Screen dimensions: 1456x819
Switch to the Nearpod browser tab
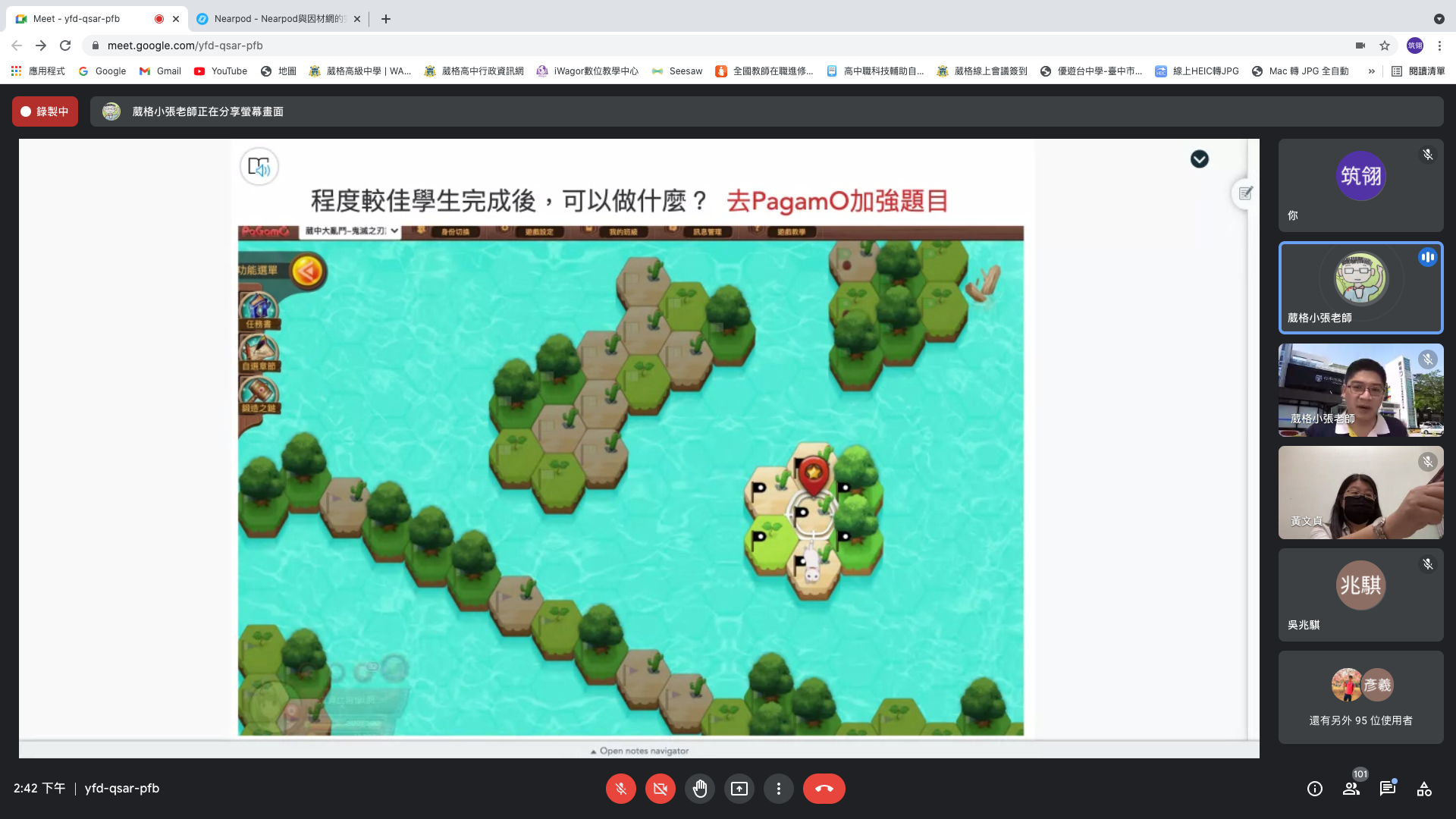pyautogui.click(x=277, y=19)
